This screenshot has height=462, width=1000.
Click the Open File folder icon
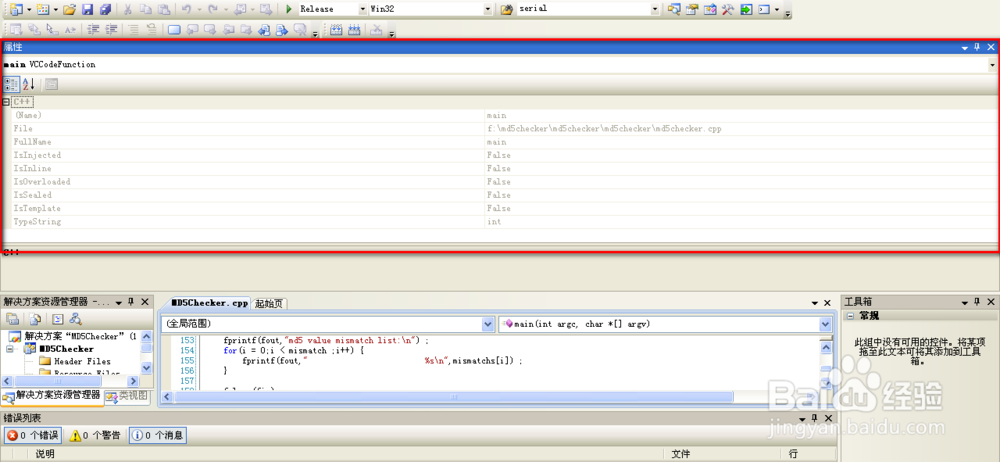70,9
